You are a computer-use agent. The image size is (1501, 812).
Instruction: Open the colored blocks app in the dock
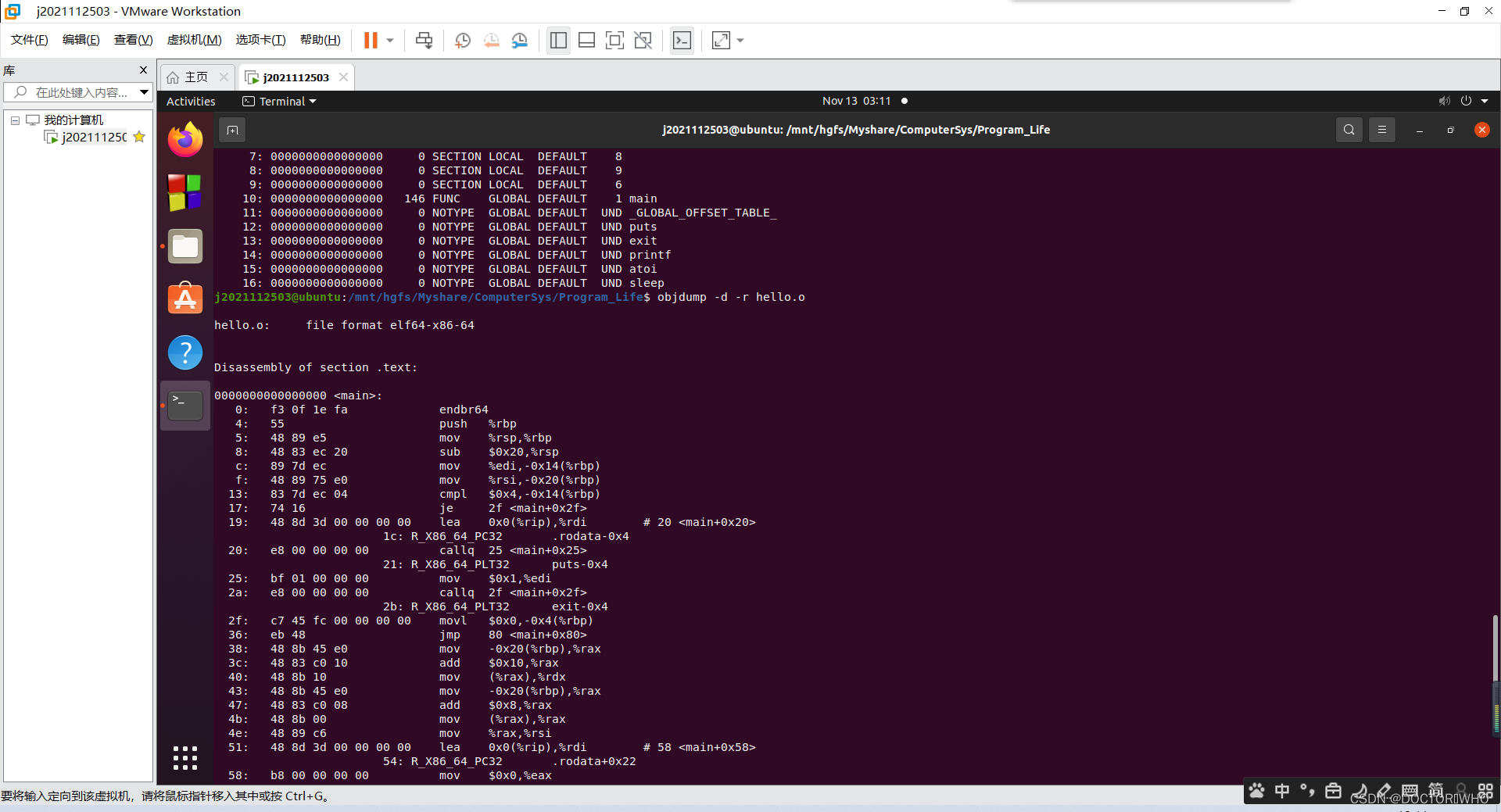coord(185,193)
